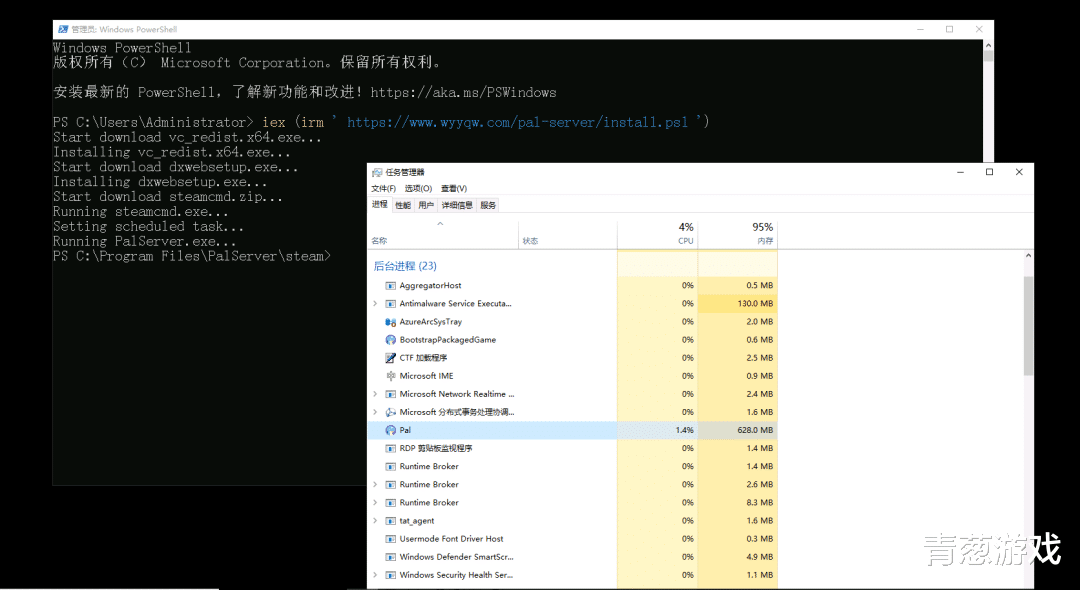Click the 'Setting scheduled task...' line in PowerShell
The height and width of the screenshot is (590, 1080).
148,226
